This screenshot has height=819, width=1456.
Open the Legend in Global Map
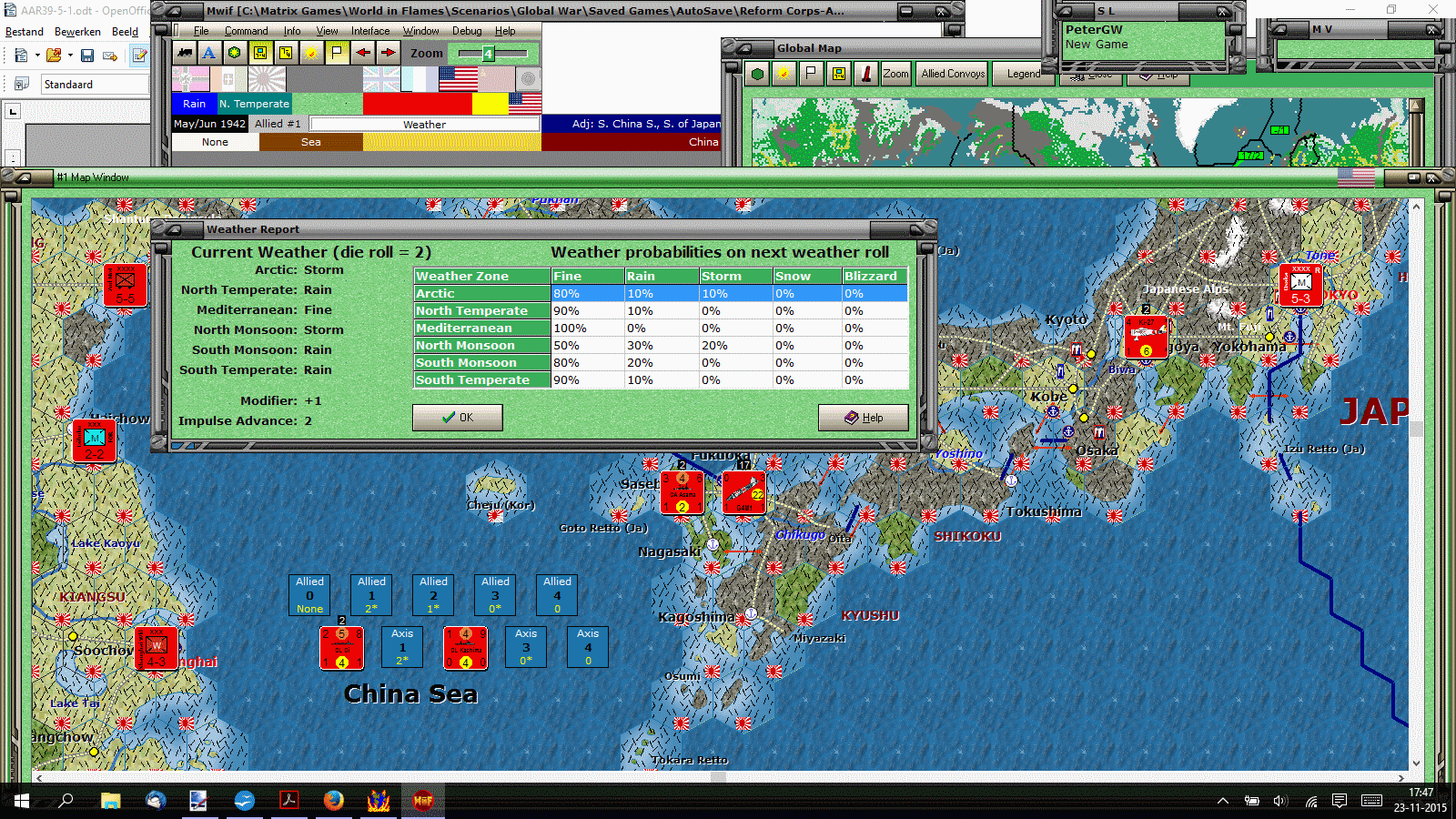point(1024,74)
